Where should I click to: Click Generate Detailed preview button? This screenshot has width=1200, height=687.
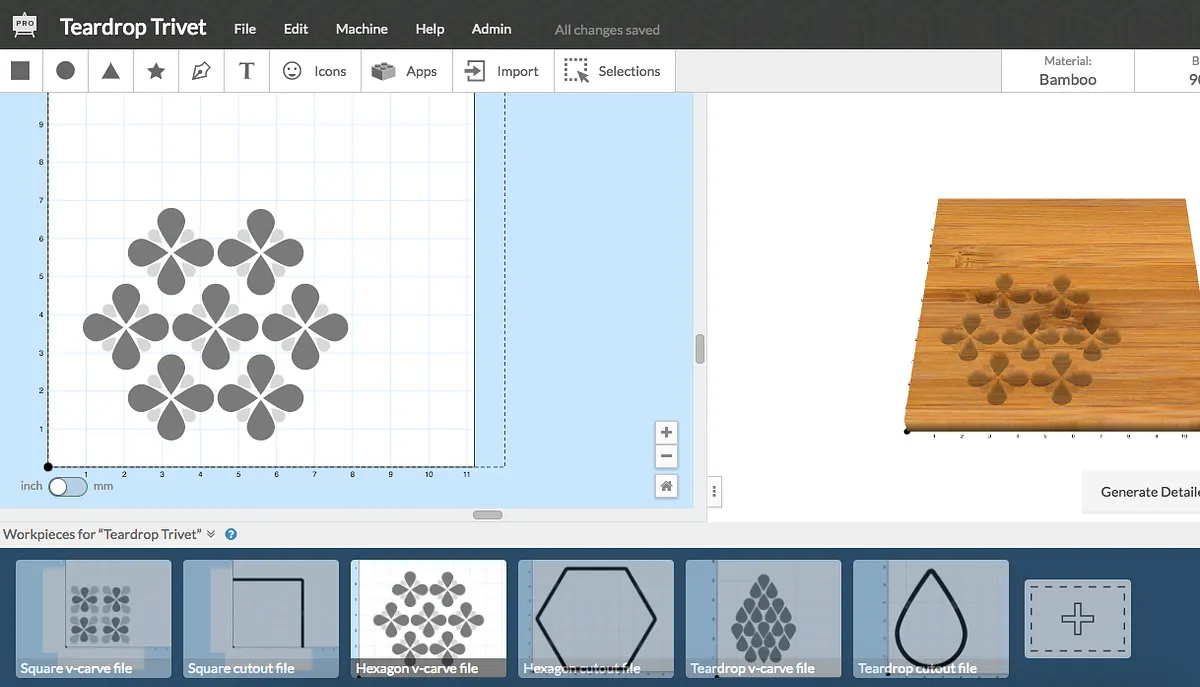1145,491
